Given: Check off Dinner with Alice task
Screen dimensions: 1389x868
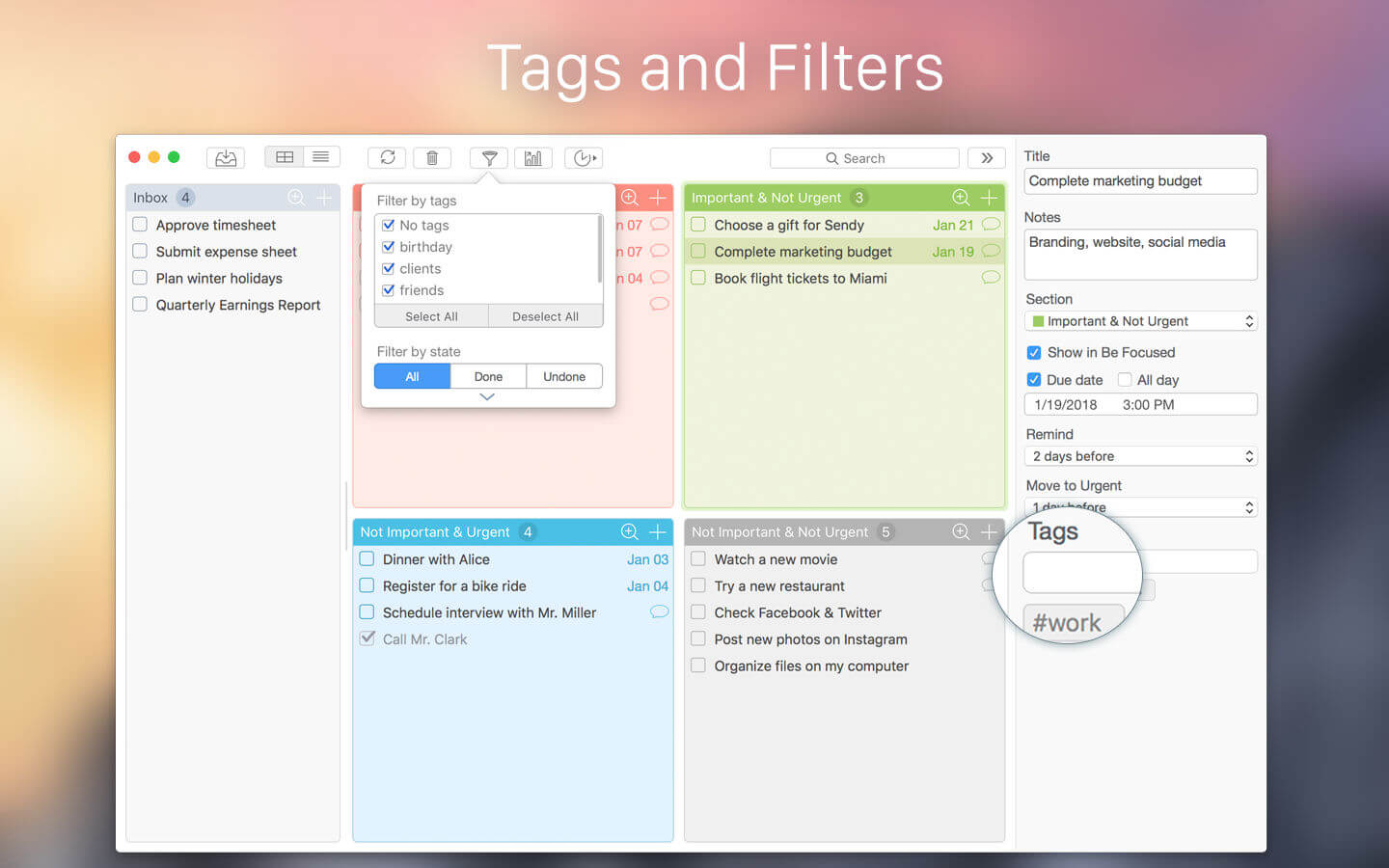Looking at the screenshot, I should click(x=367, y=559).
